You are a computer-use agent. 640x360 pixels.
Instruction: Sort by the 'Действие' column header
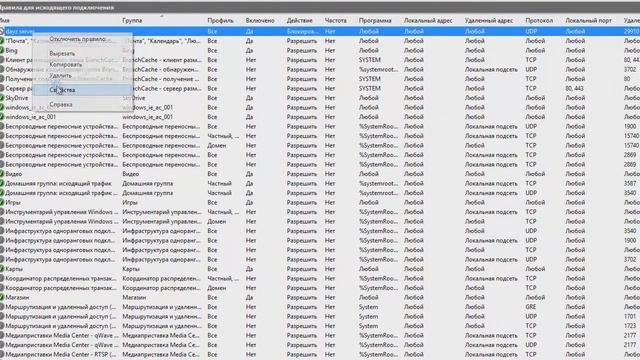point(300,20)
